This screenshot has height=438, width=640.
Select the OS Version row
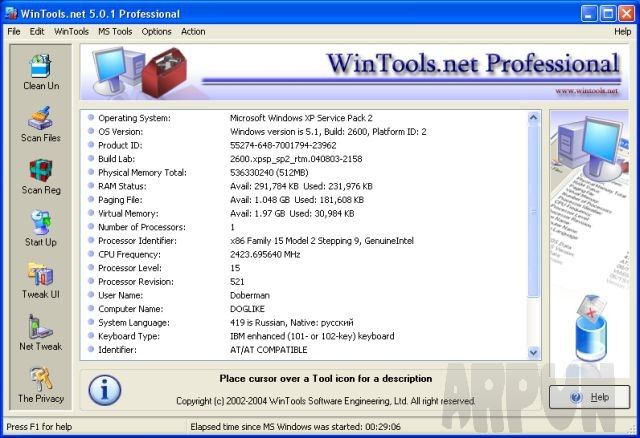[x=304, y=131]
